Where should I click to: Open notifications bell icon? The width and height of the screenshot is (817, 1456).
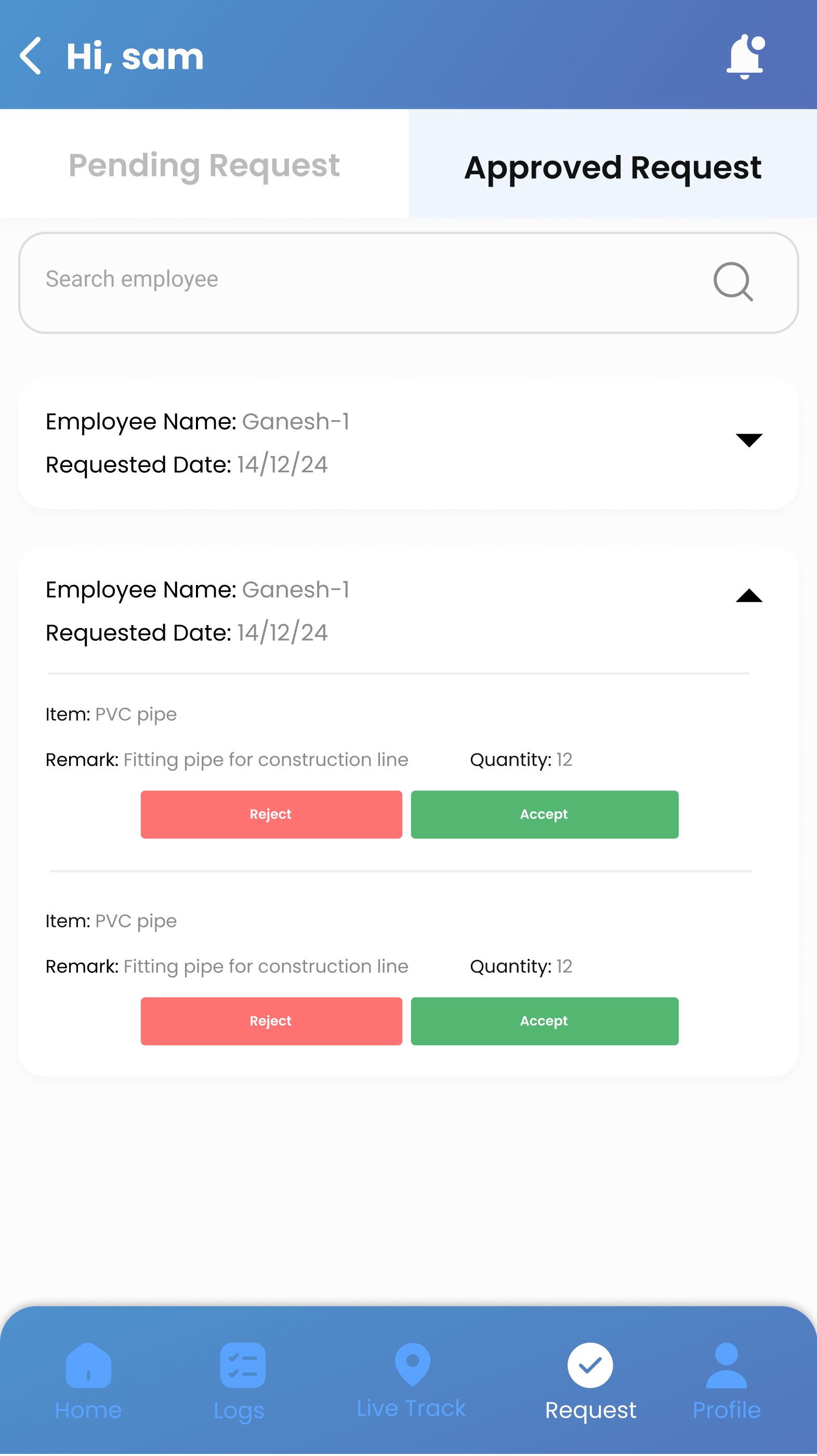(x=745, y=57)
